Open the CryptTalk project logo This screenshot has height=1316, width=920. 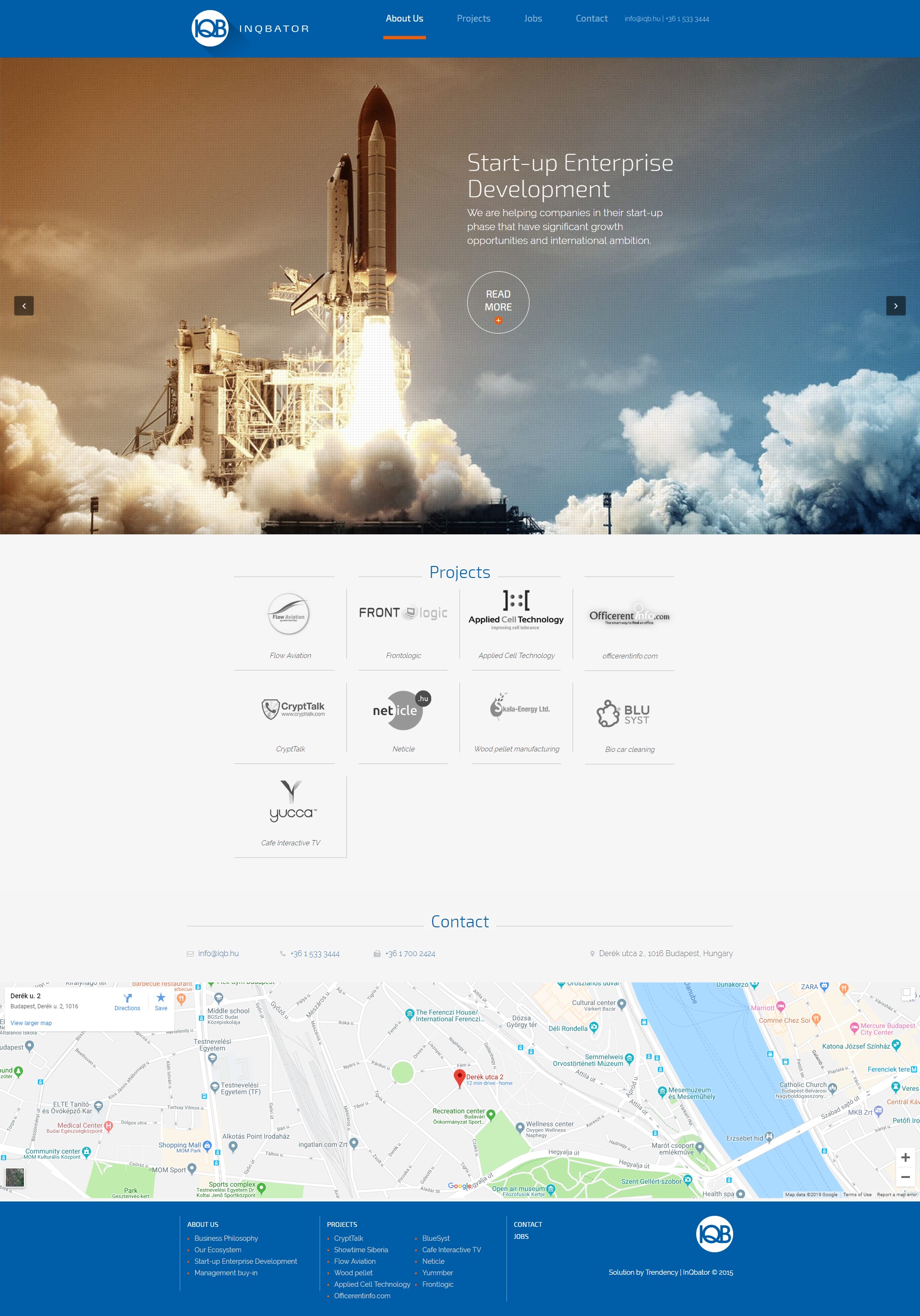(293, 709)
